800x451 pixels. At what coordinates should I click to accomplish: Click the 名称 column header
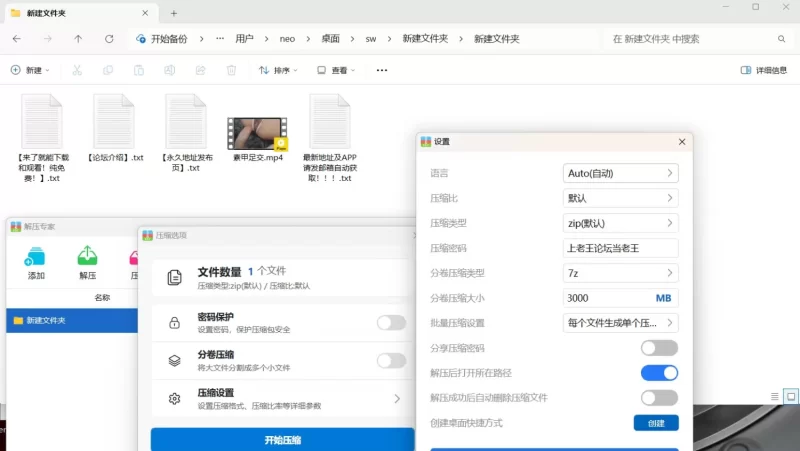click(102, 297)
